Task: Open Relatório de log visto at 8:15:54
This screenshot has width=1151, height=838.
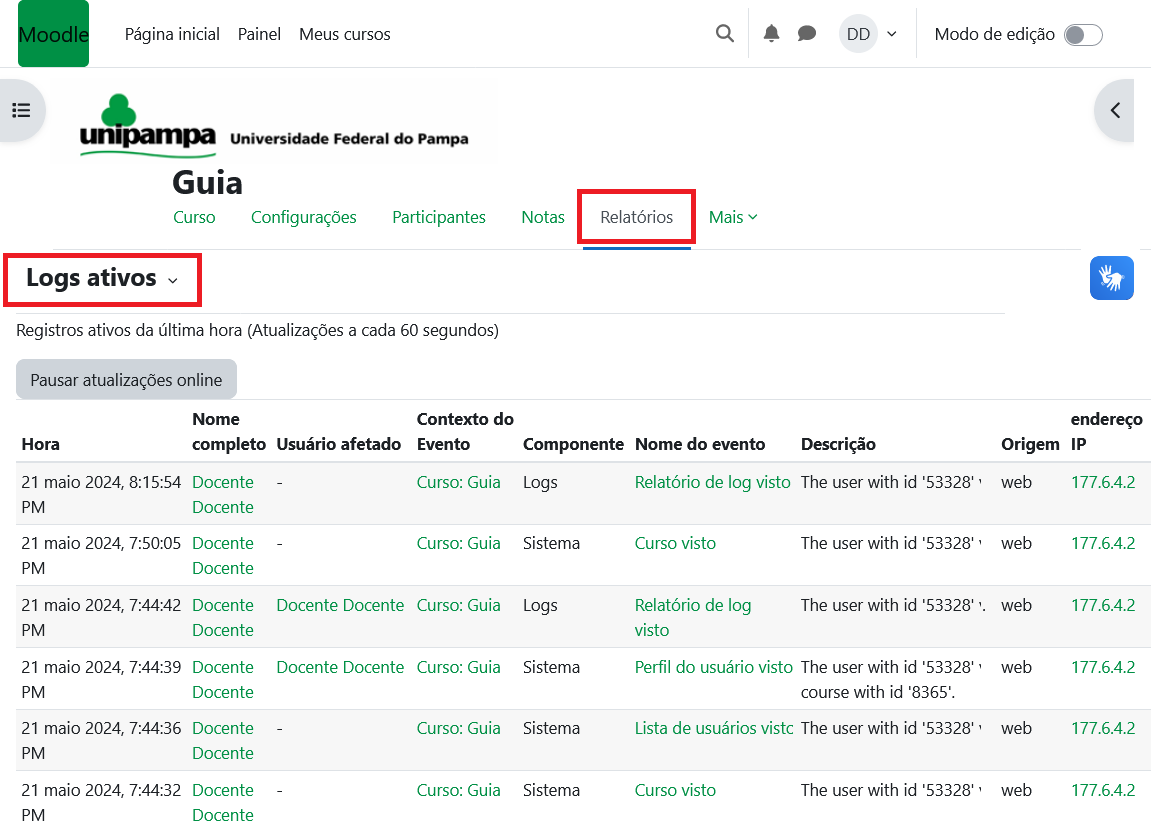Action: click(x=712, y=482)
